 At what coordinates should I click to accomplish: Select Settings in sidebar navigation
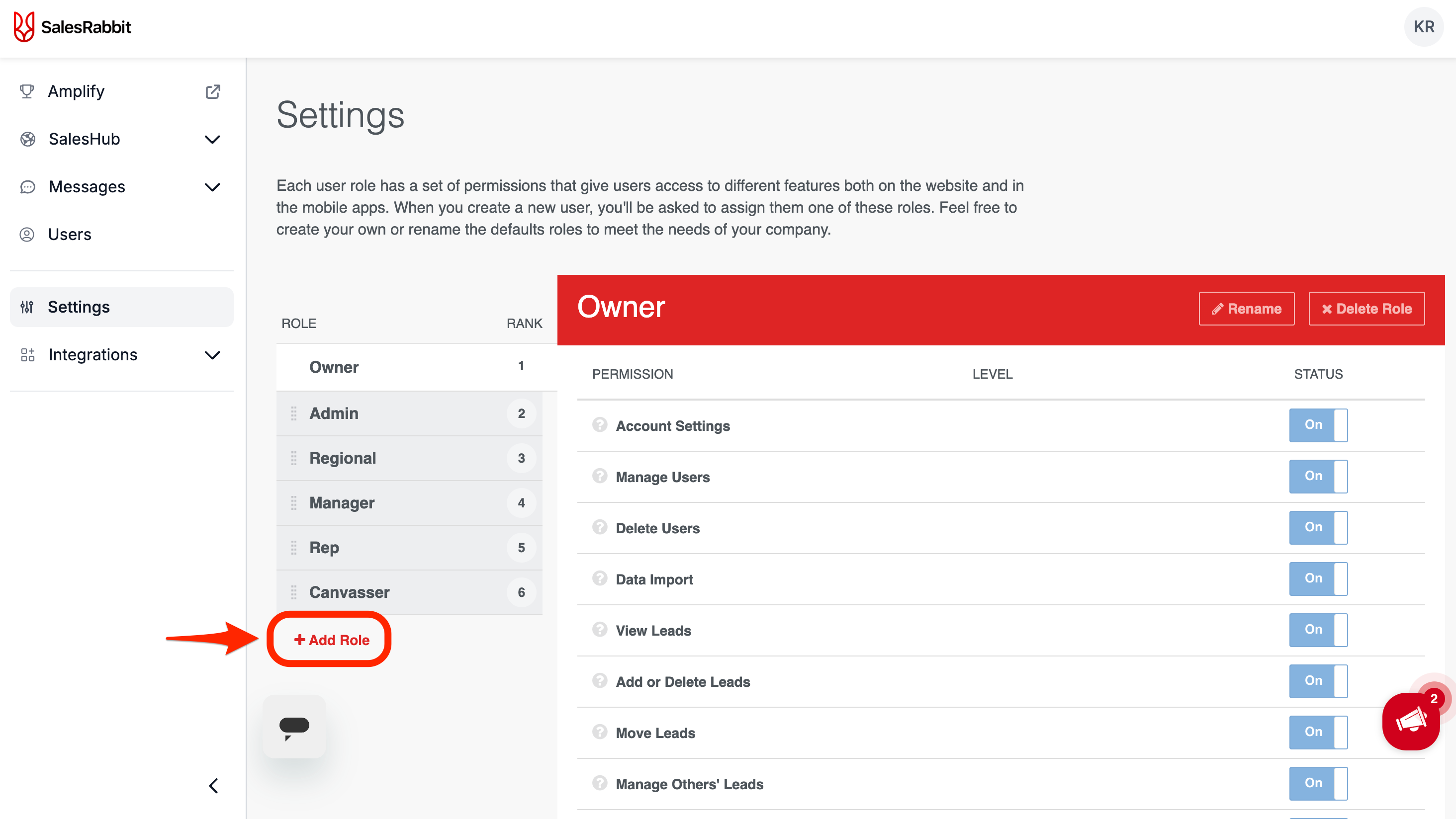click(x=79, y=307)
